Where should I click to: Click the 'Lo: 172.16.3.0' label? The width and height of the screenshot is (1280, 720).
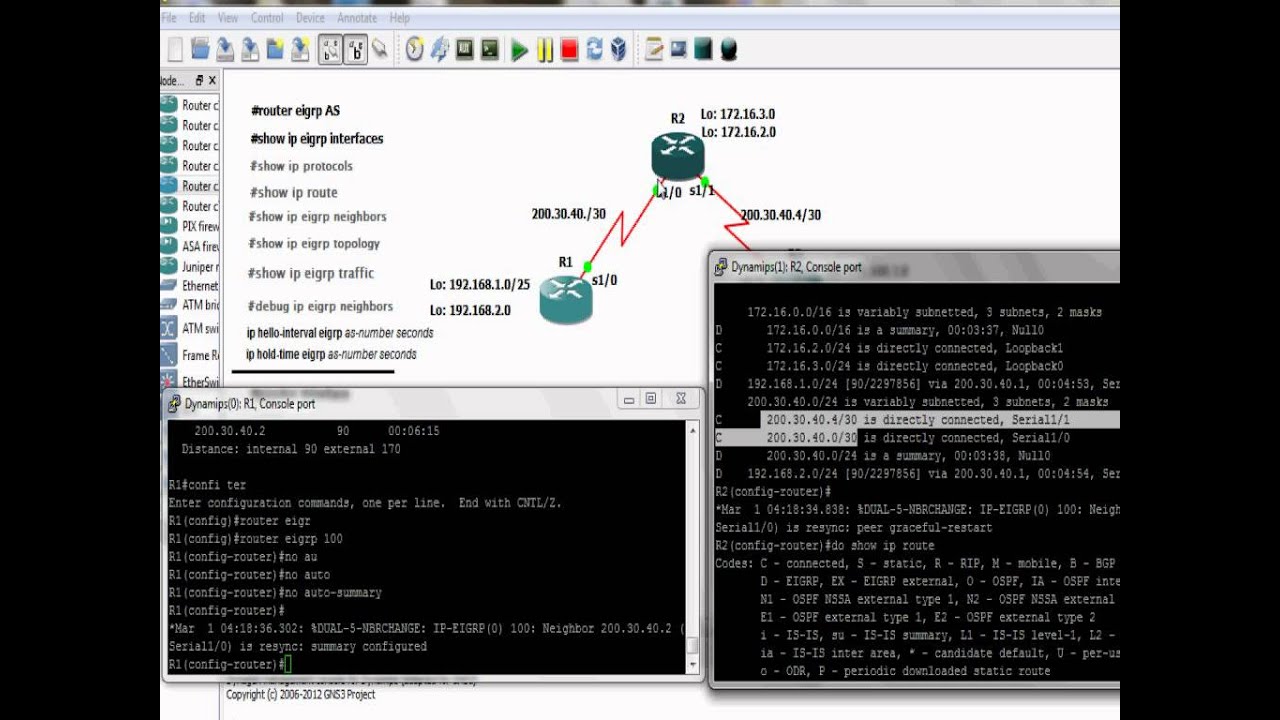[x=738, y=115]
